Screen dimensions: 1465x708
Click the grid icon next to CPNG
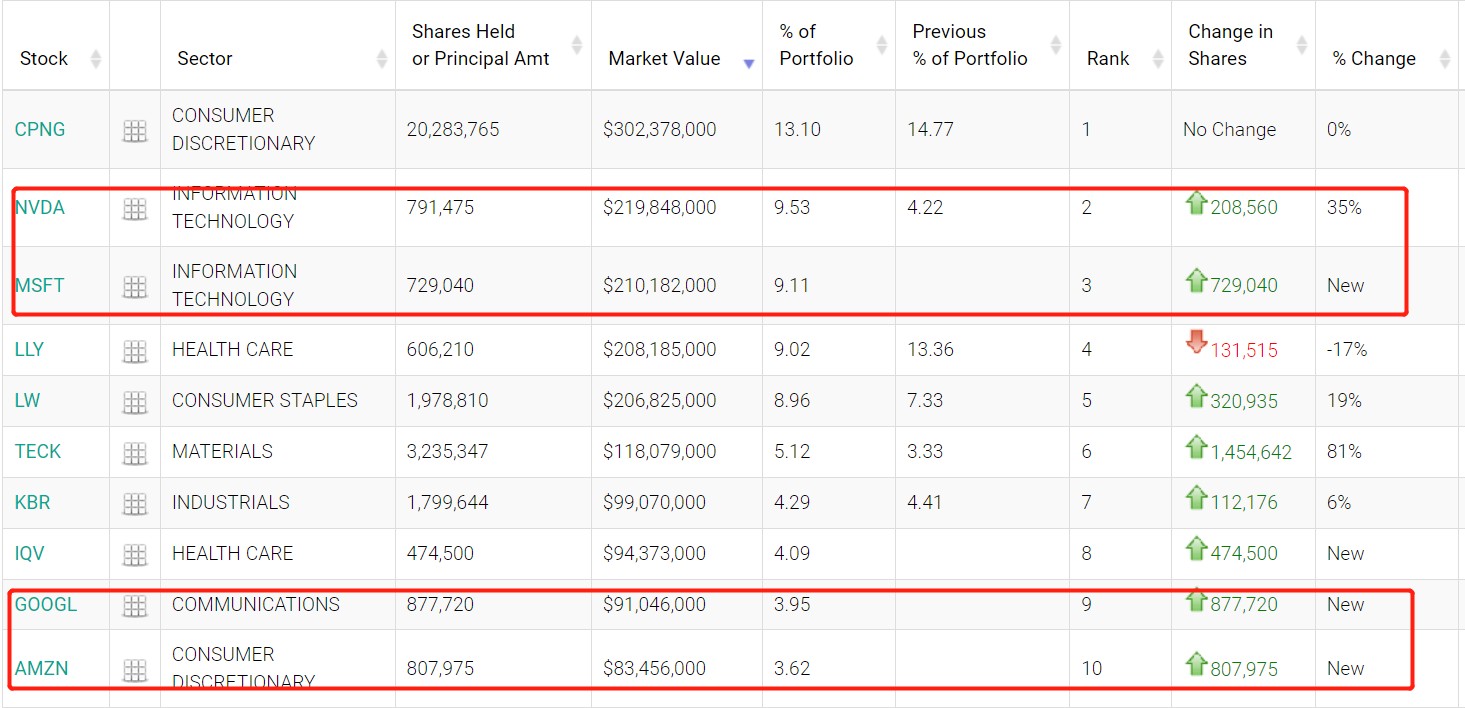click(135, 129)
